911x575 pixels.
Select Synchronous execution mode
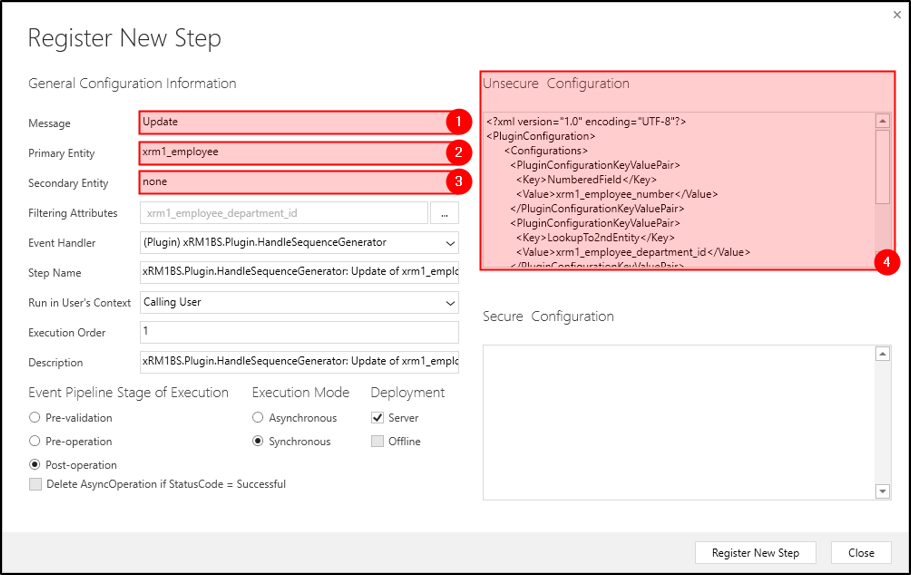[258, 441]
